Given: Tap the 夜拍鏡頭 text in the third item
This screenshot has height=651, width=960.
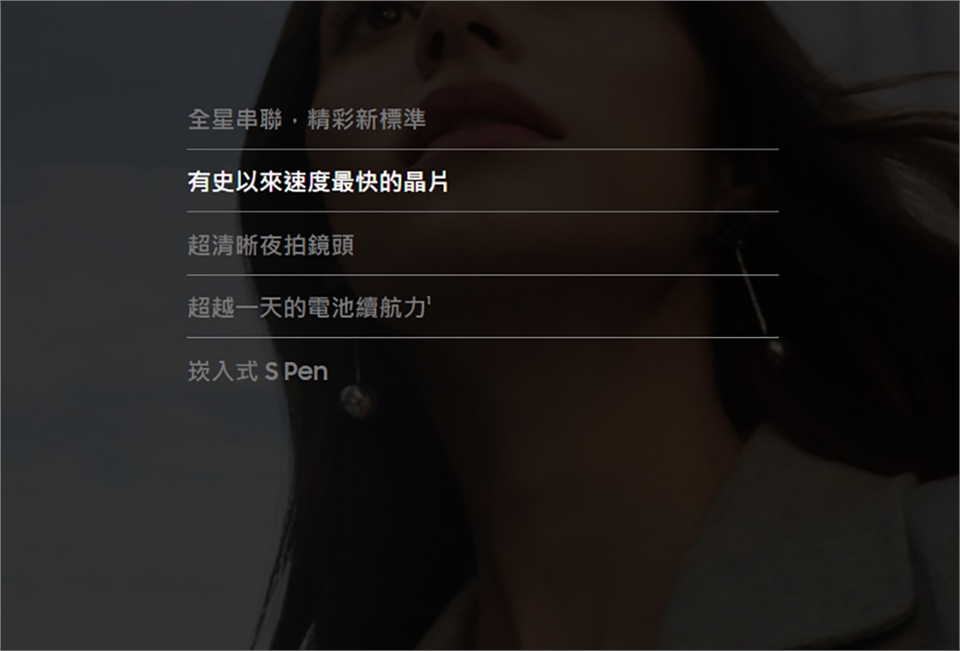Looking at the screenshot, I should click(x=307, y=245).
